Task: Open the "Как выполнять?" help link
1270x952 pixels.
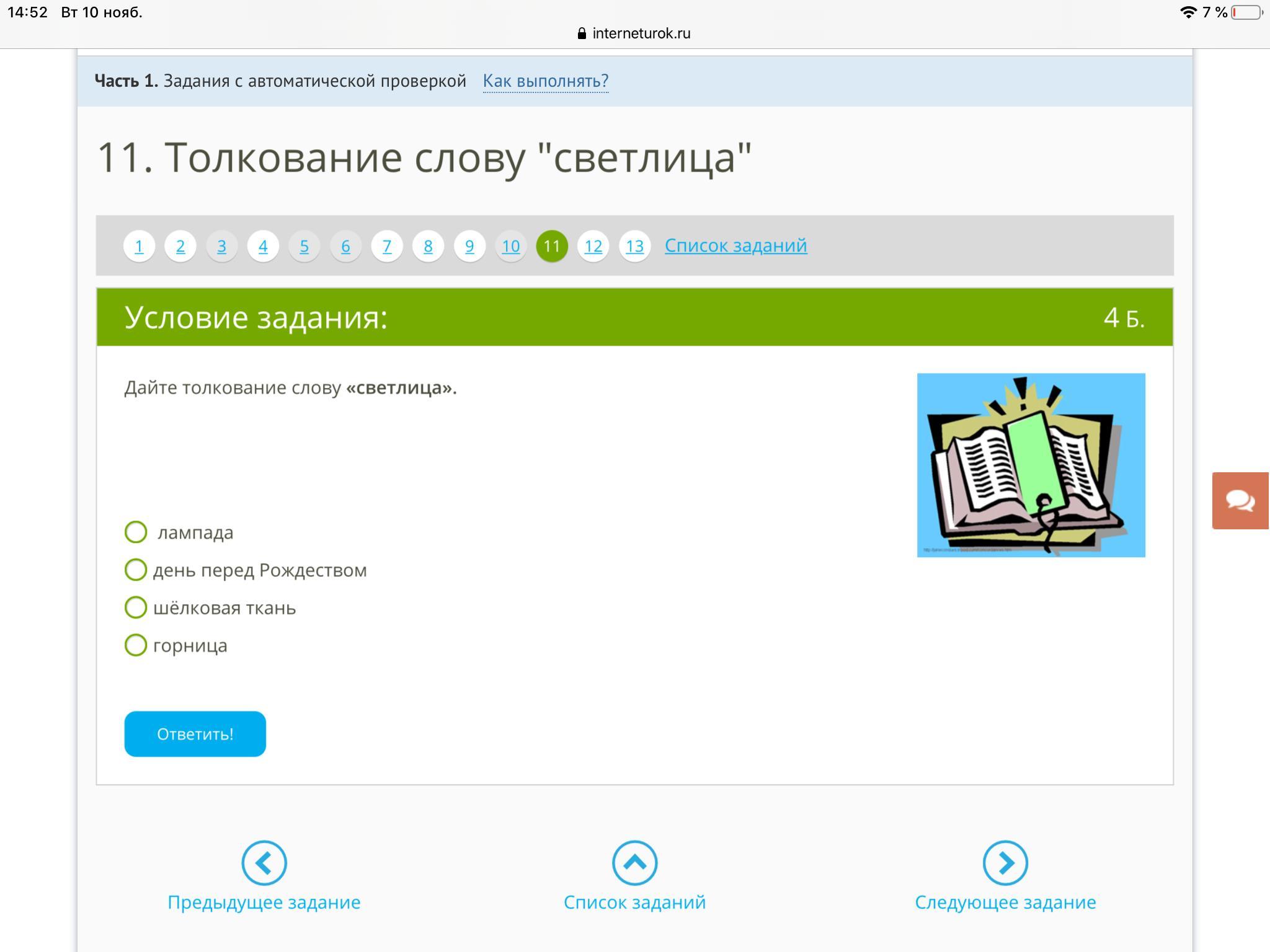Action: 545,81
